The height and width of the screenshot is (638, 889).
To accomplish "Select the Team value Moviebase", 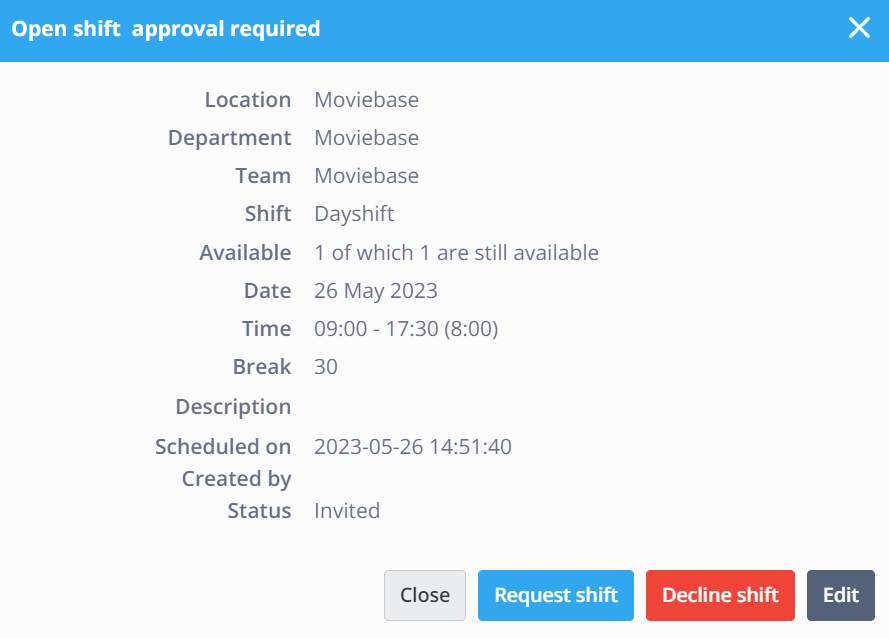I will click(366, 176).
